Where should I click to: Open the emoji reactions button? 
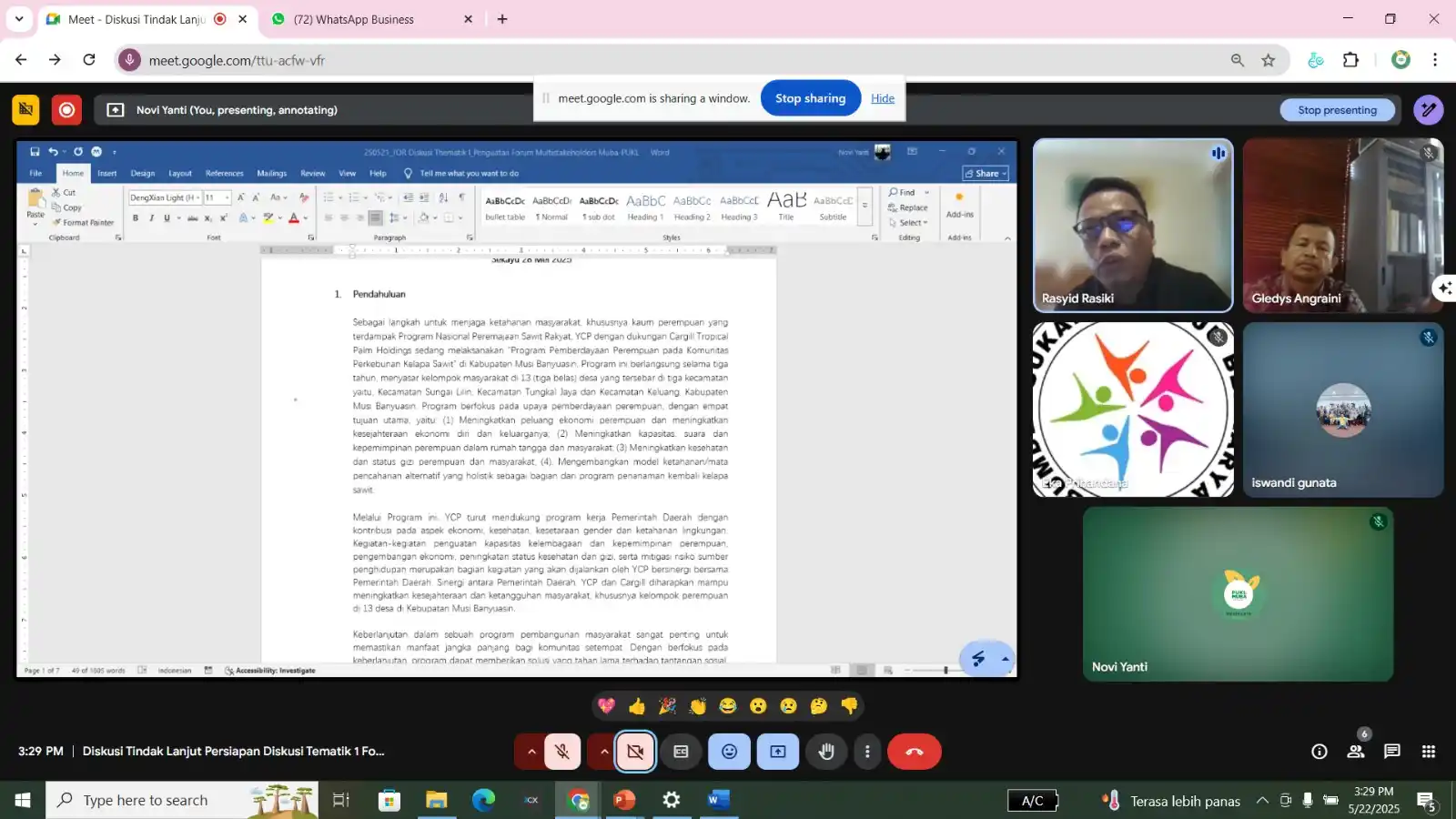tap(729, 752)
